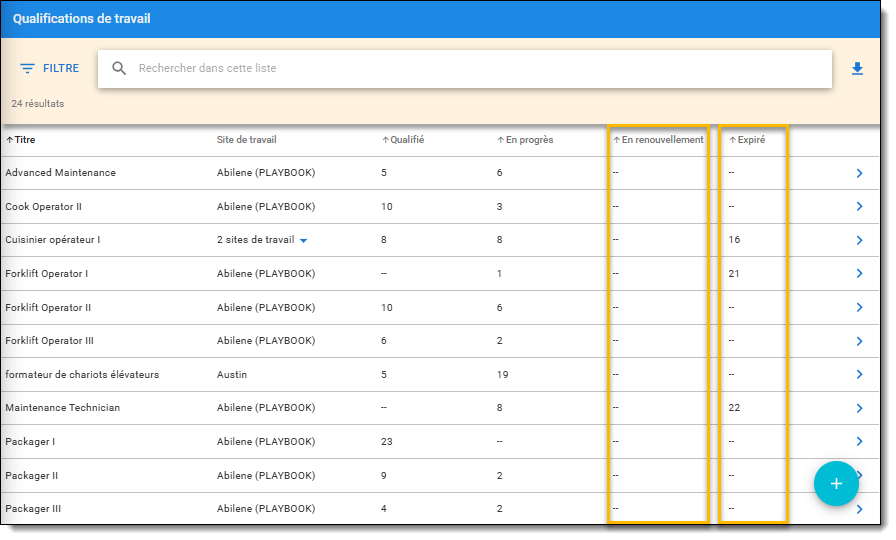Open Cook Operator II details chevron

(858, 207)
